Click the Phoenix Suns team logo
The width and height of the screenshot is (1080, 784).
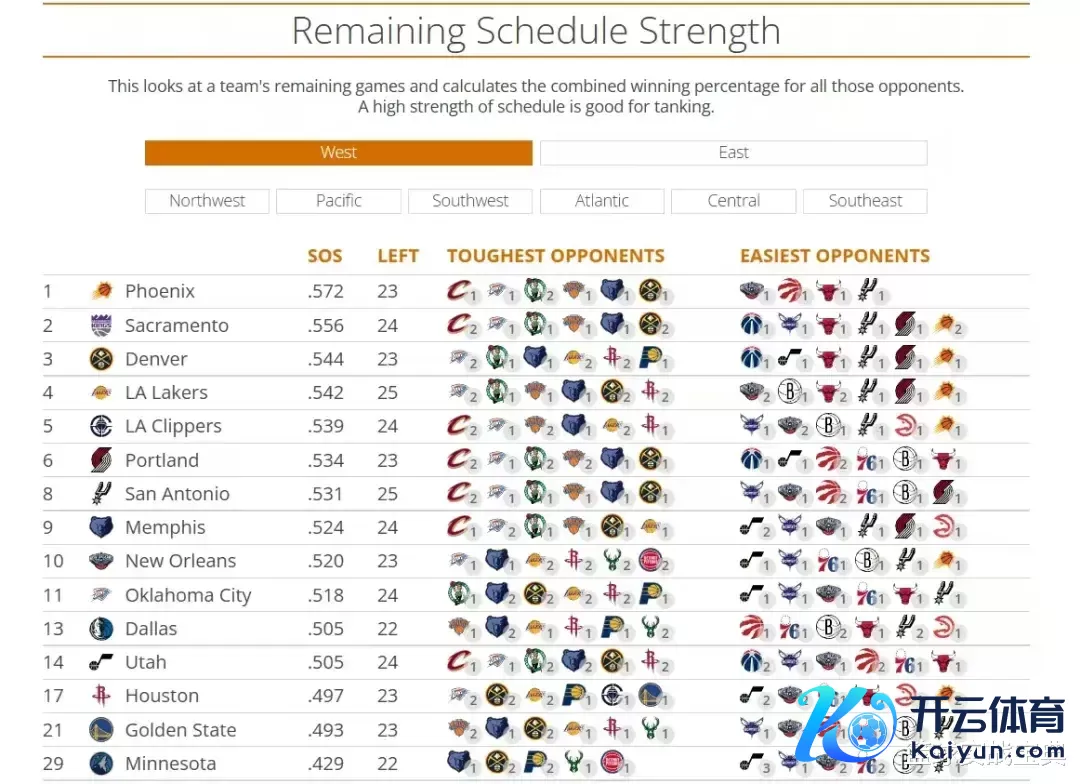click(102, 292)
